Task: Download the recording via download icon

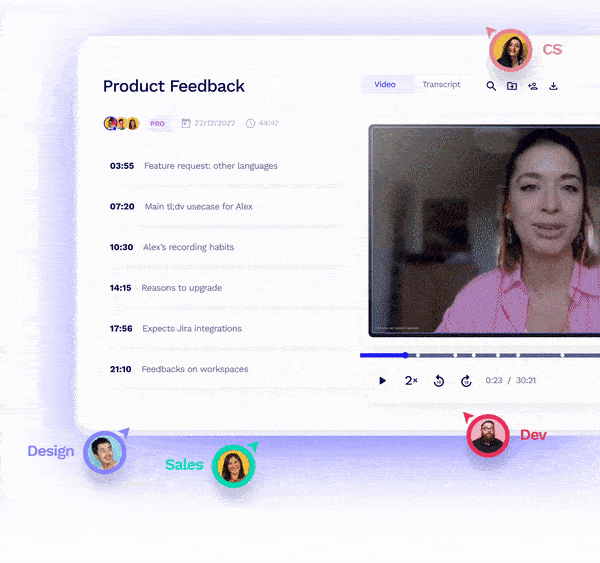Action: (553, 86)
